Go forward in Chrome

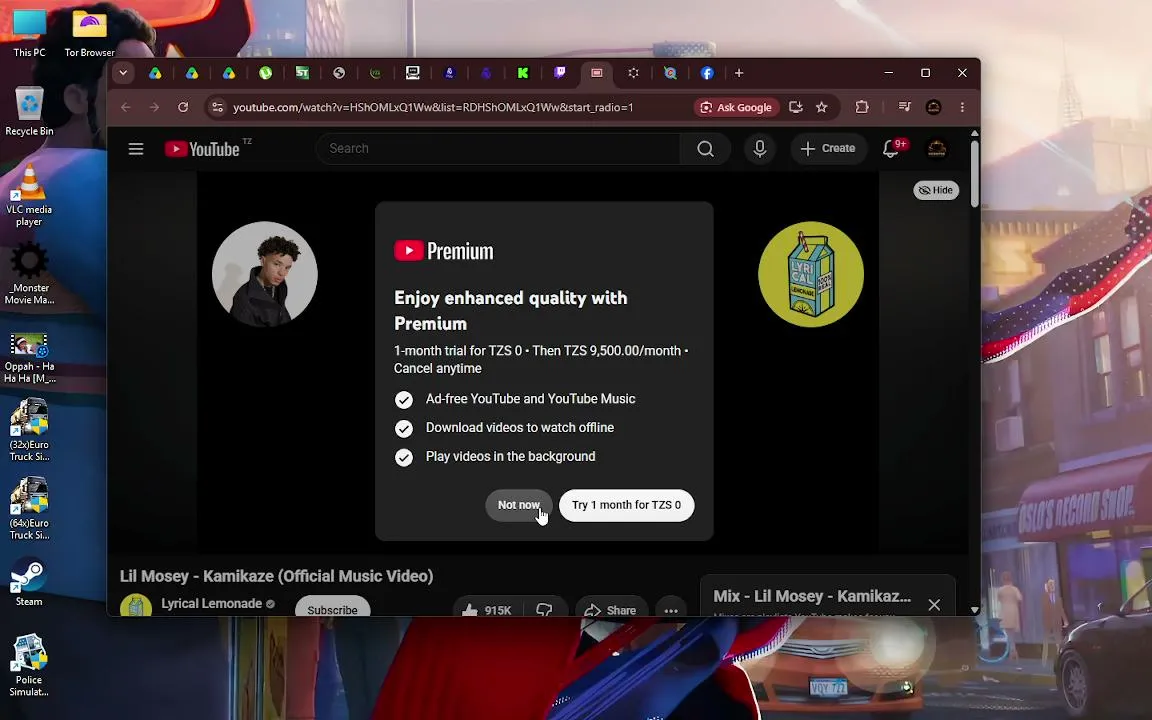[x=154, y=107]
